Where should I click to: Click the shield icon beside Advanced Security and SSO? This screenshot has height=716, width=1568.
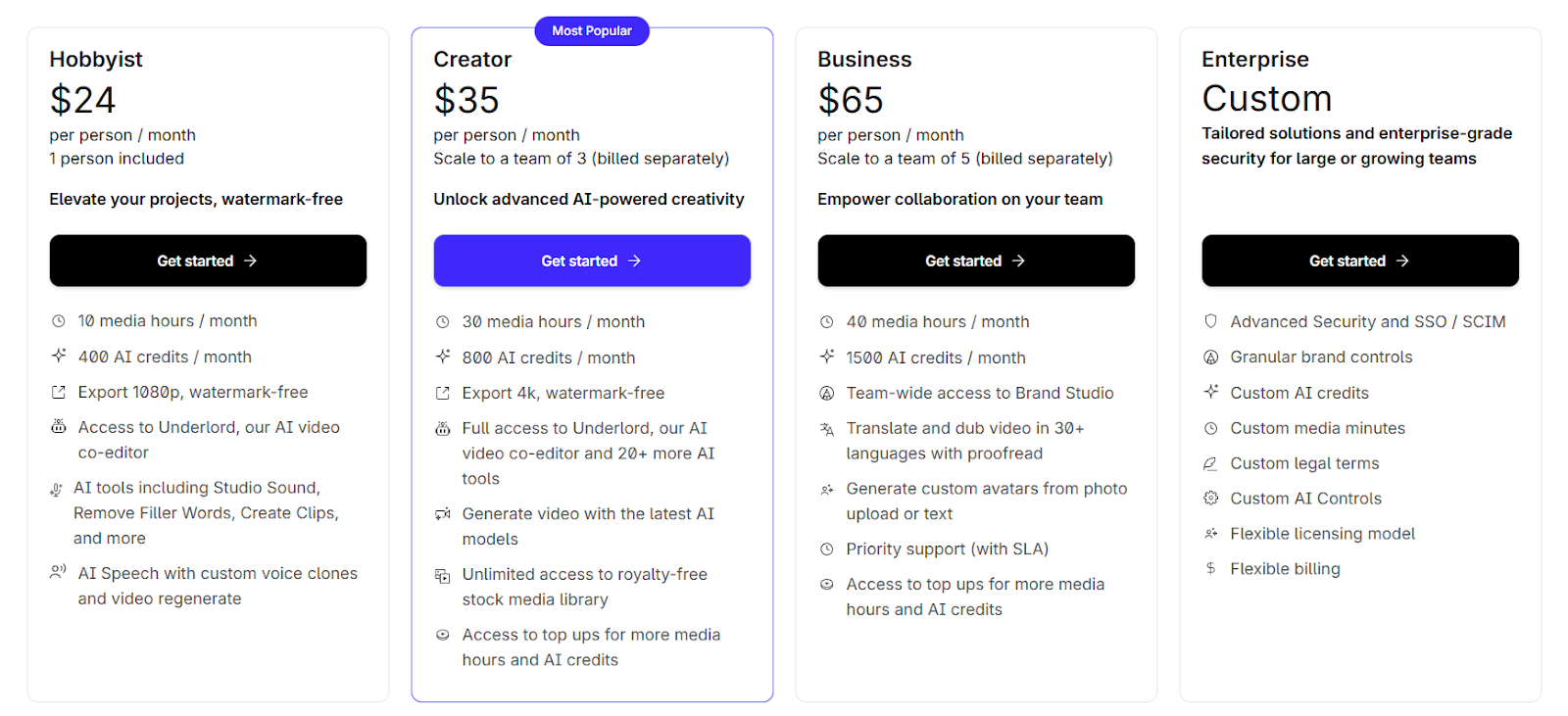[x=1211, y=321]
